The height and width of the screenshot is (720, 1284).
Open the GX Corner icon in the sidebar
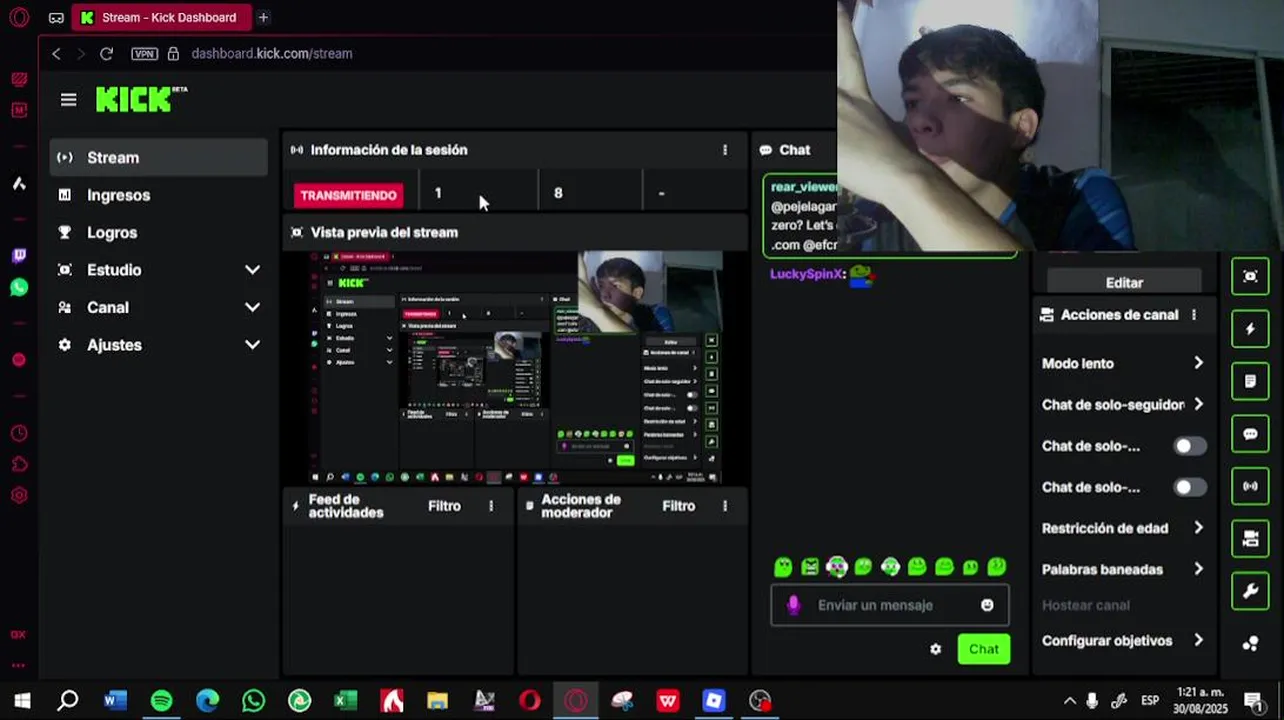click(x=19, y=634)
